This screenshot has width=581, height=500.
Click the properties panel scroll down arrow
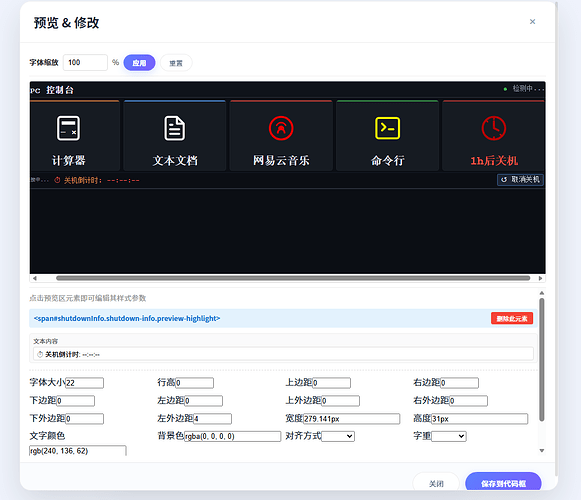(542, 451)
